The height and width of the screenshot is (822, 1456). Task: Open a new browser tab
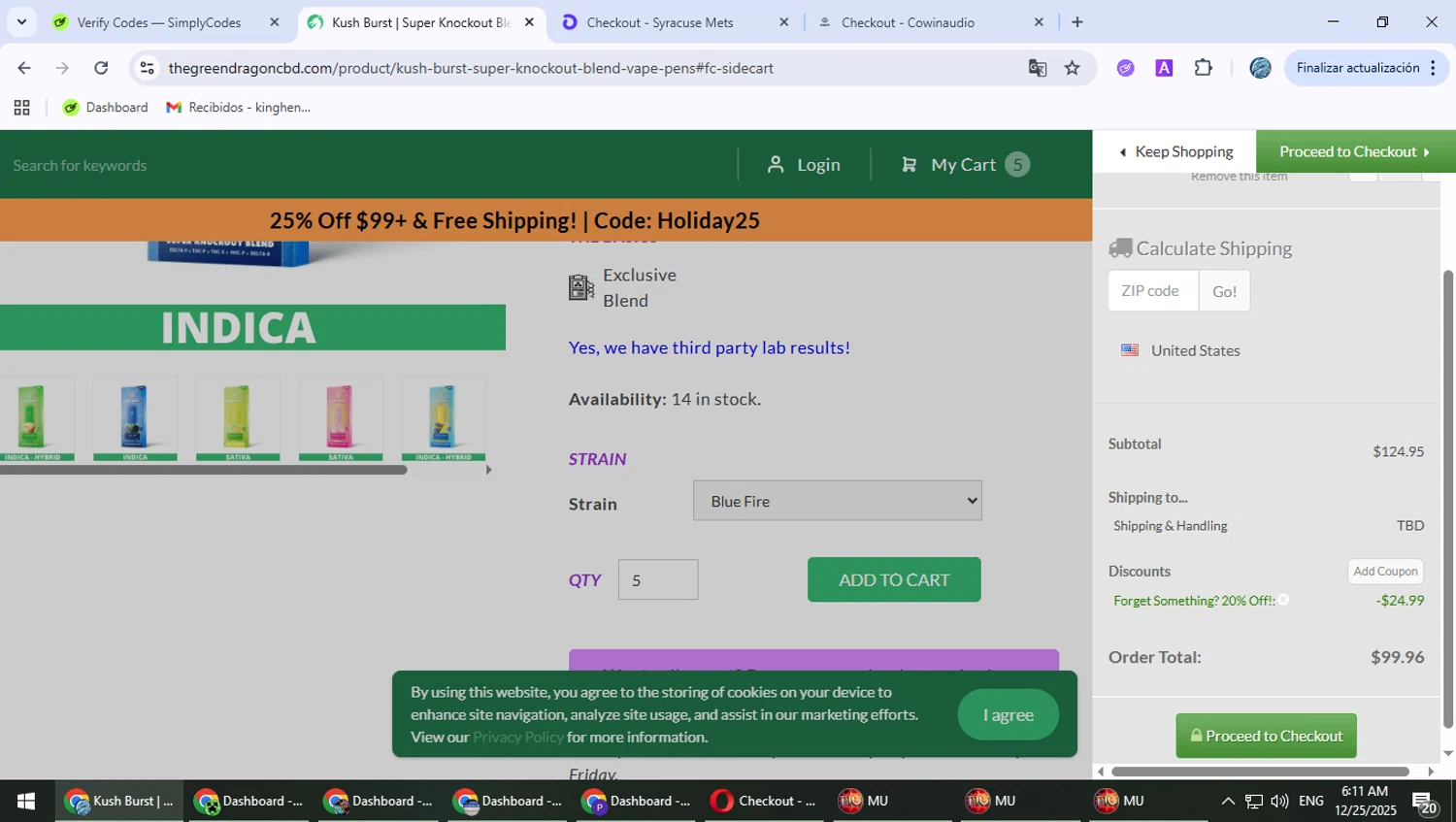click(1076, 22)
